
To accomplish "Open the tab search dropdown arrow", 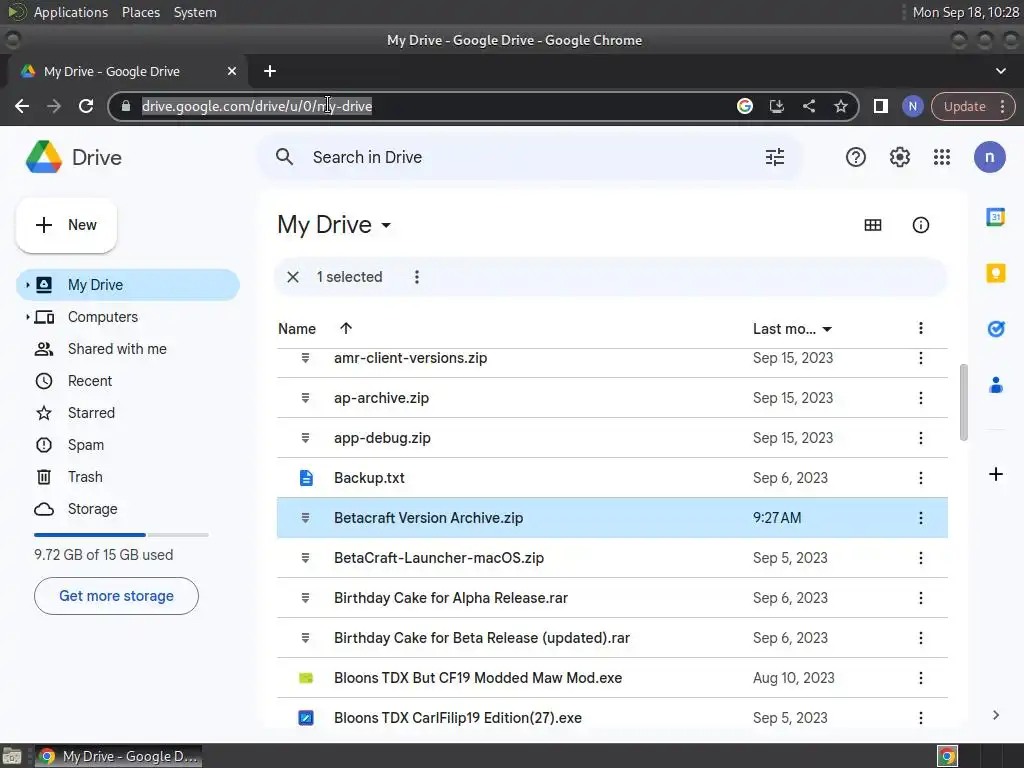I will pyautogui.click(x=1000, y=71).
